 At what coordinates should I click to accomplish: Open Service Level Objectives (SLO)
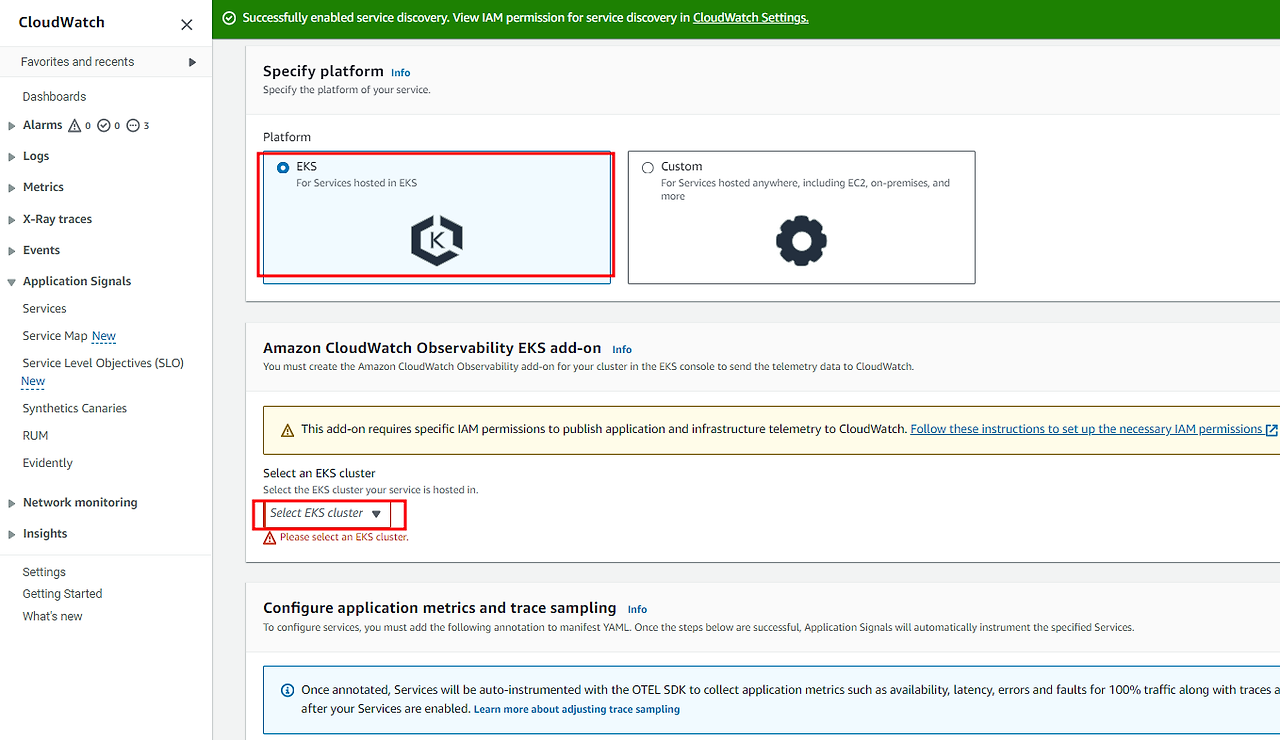pyautogui.click(x=103, y=363)
